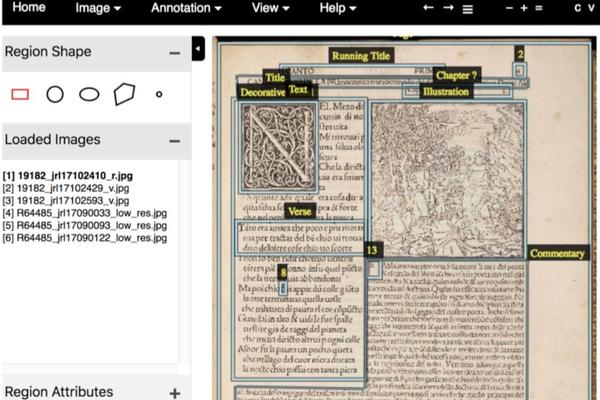
Task: Click the Commentary region label
Action: [557, 253]
